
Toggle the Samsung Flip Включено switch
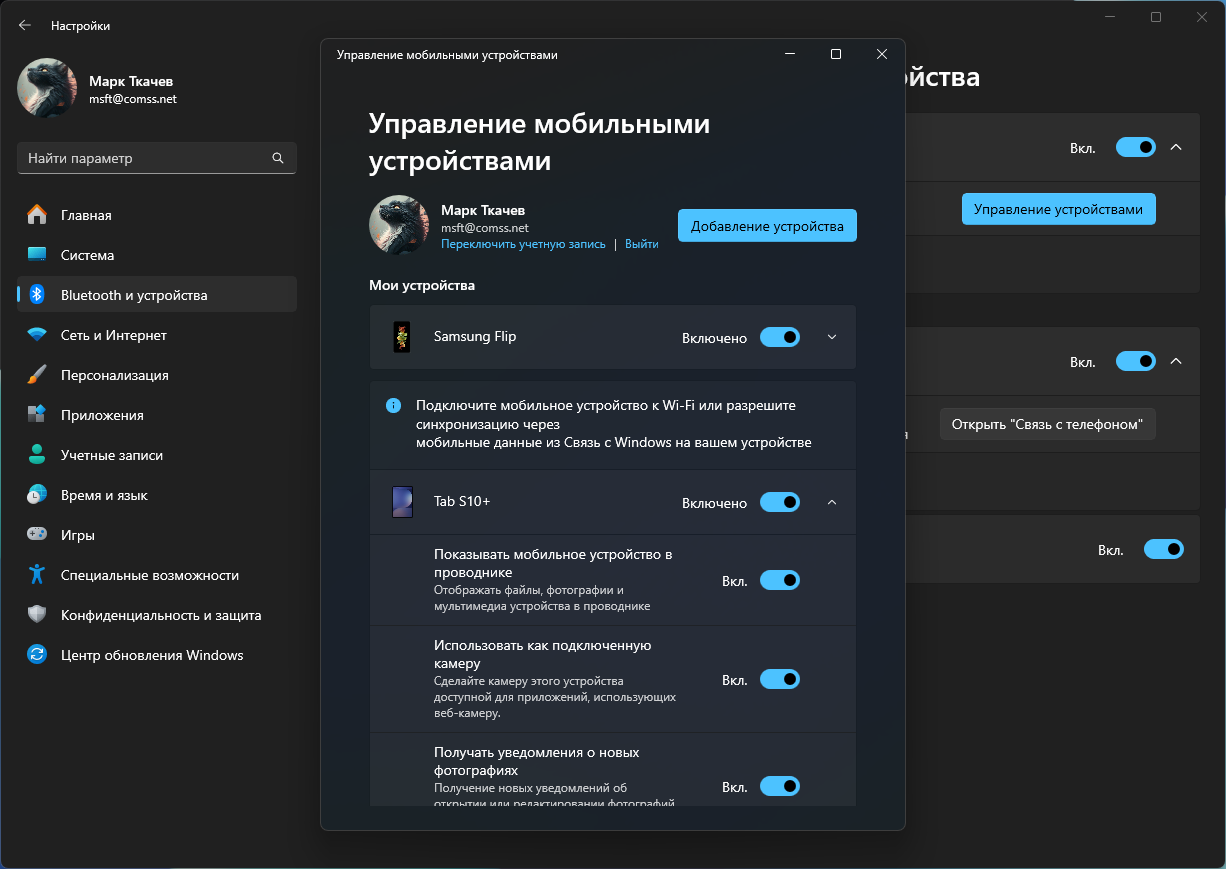pyautogui.click(x=780, y=337)
